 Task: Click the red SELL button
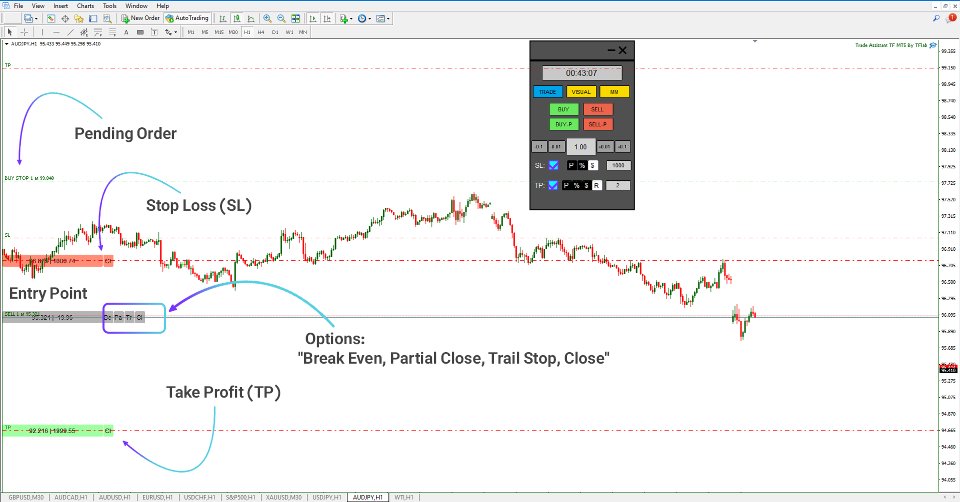(x=598, y=109)
